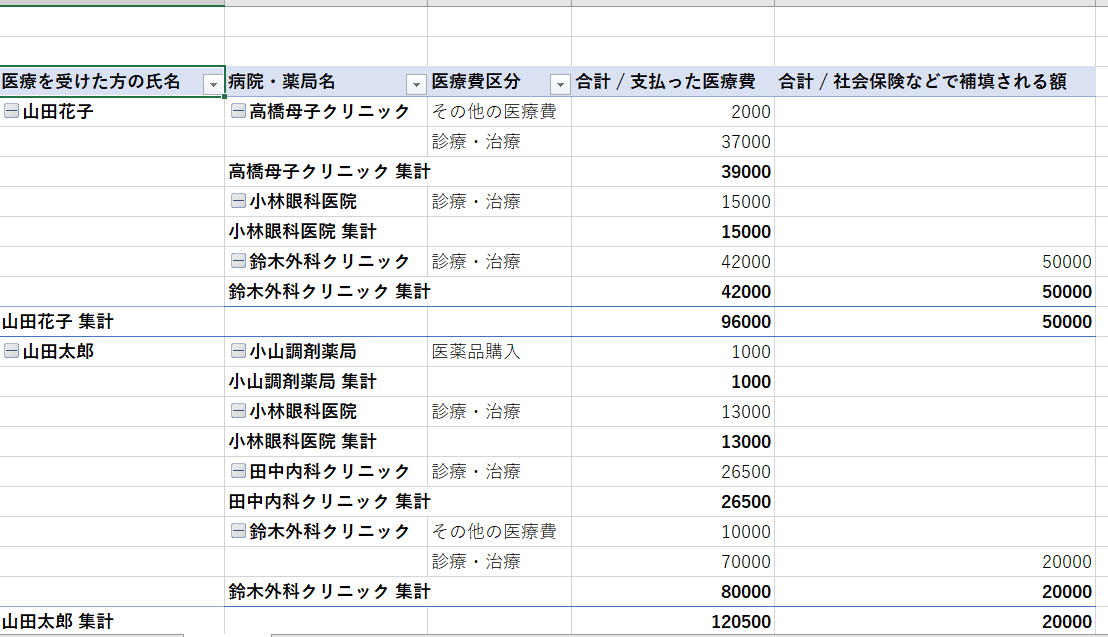
Task: Collapse 田中内科クリニック minus icon
Action: pyautogui.click(x=238, y=472)
